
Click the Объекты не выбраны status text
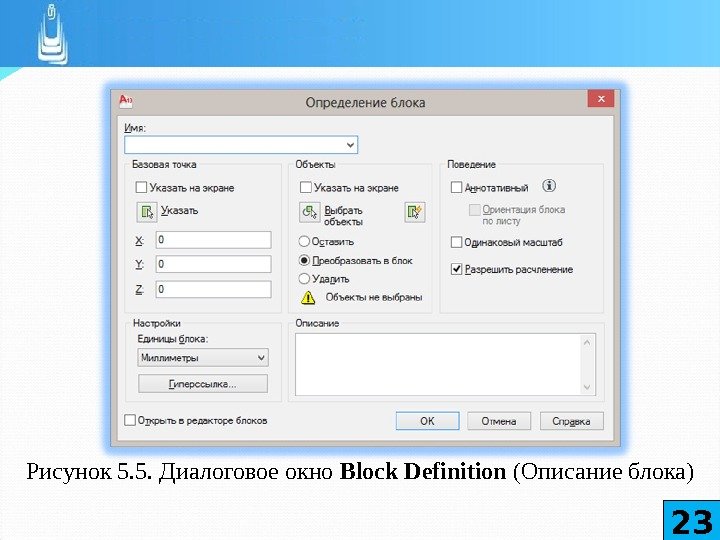click(374, 297)
